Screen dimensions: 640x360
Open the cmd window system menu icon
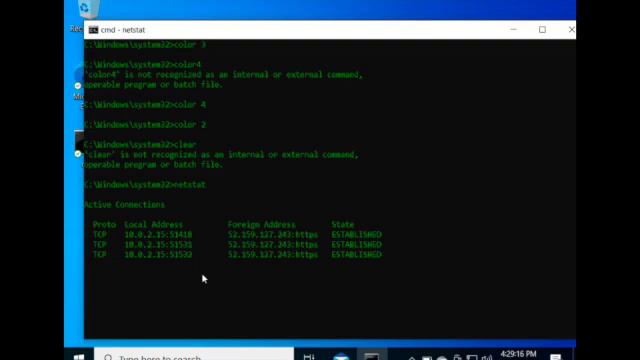pos(93,30)
